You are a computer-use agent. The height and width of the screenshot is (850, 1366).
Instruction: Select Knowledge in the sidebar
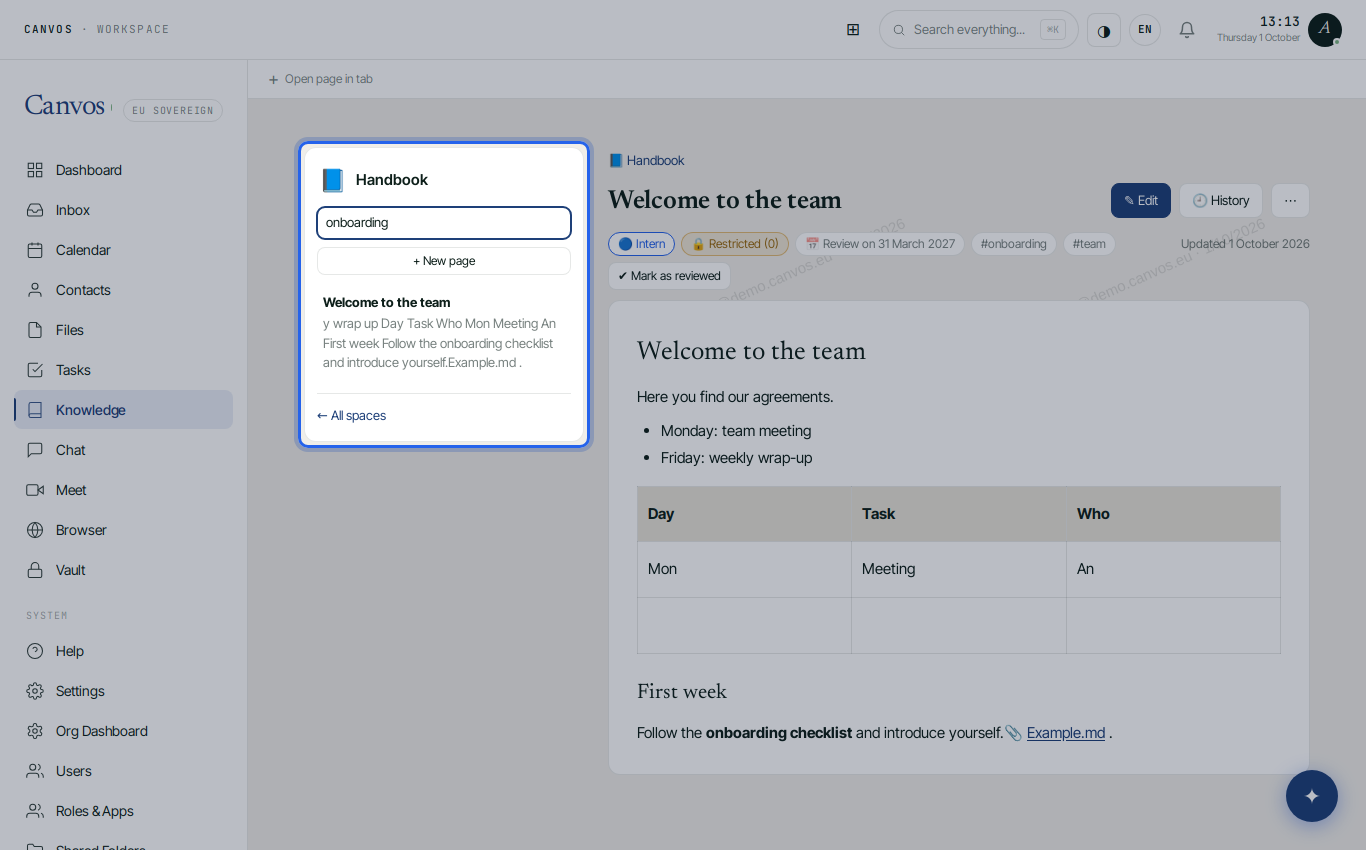[x=123, y=410]
